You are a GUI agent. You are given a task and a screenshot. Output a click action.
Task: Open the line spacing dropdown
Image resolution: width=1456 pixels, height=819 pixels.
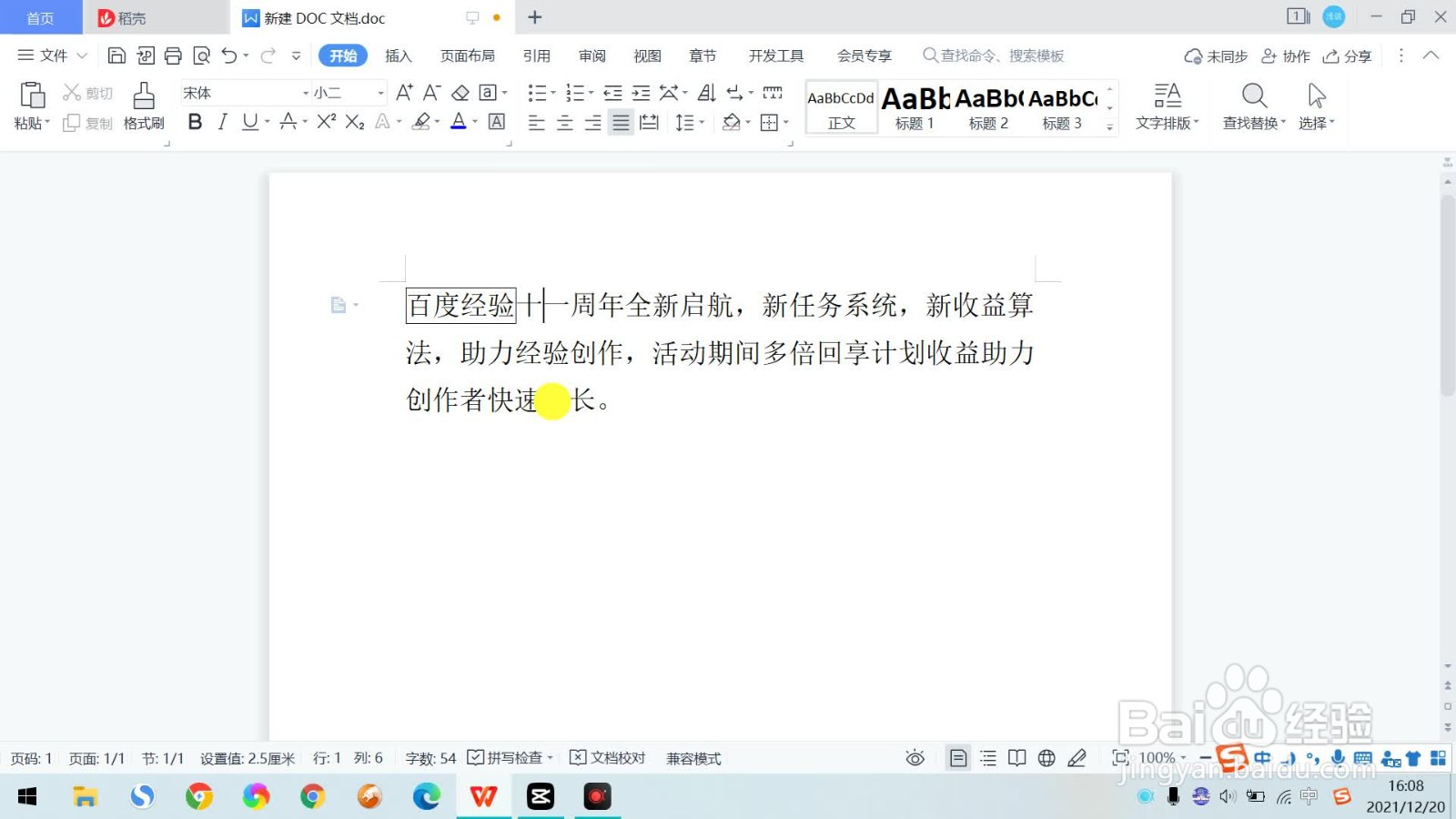[702, 122]
